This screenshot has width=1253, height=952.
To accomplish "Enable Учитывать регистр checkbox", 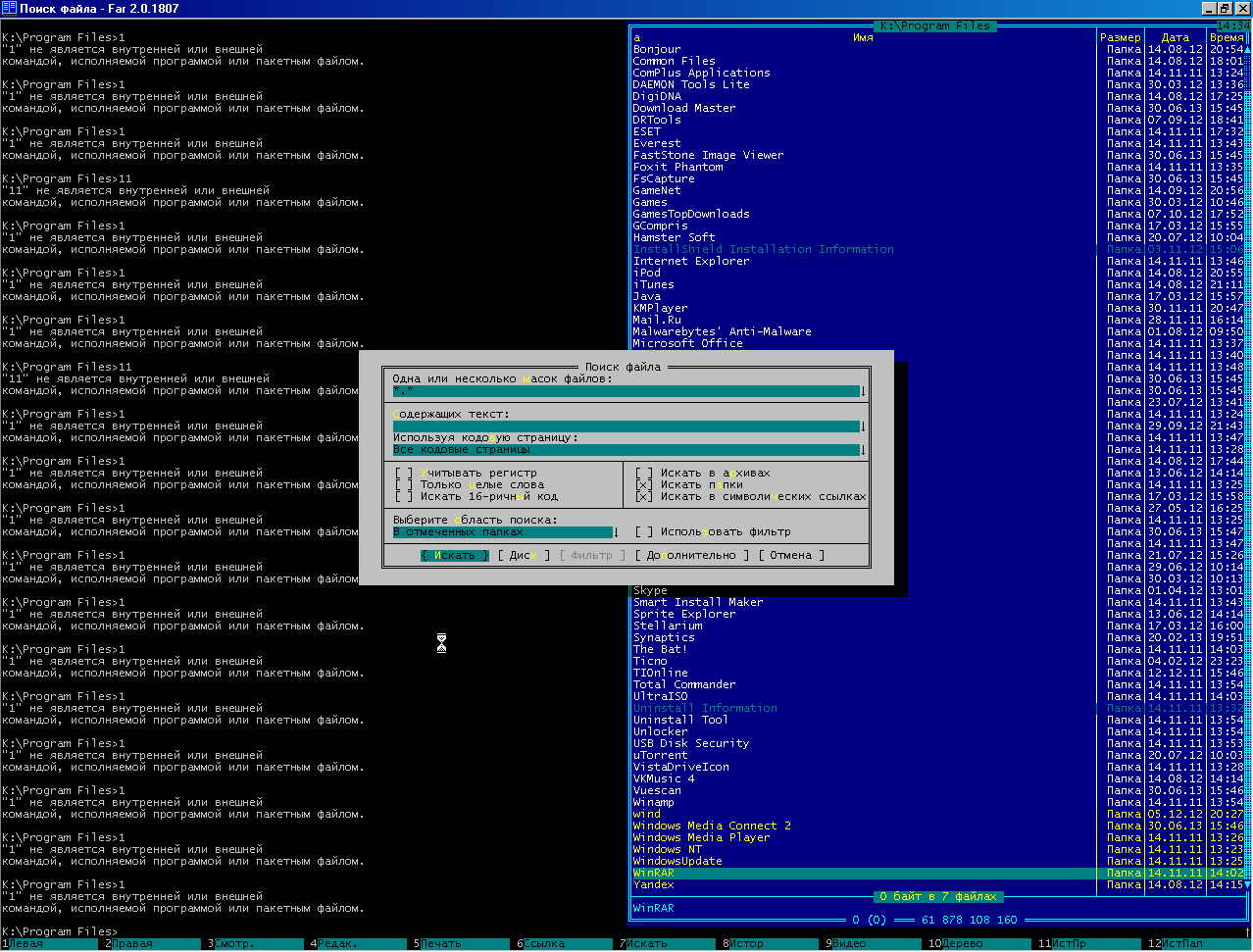I will coord(404,473).
